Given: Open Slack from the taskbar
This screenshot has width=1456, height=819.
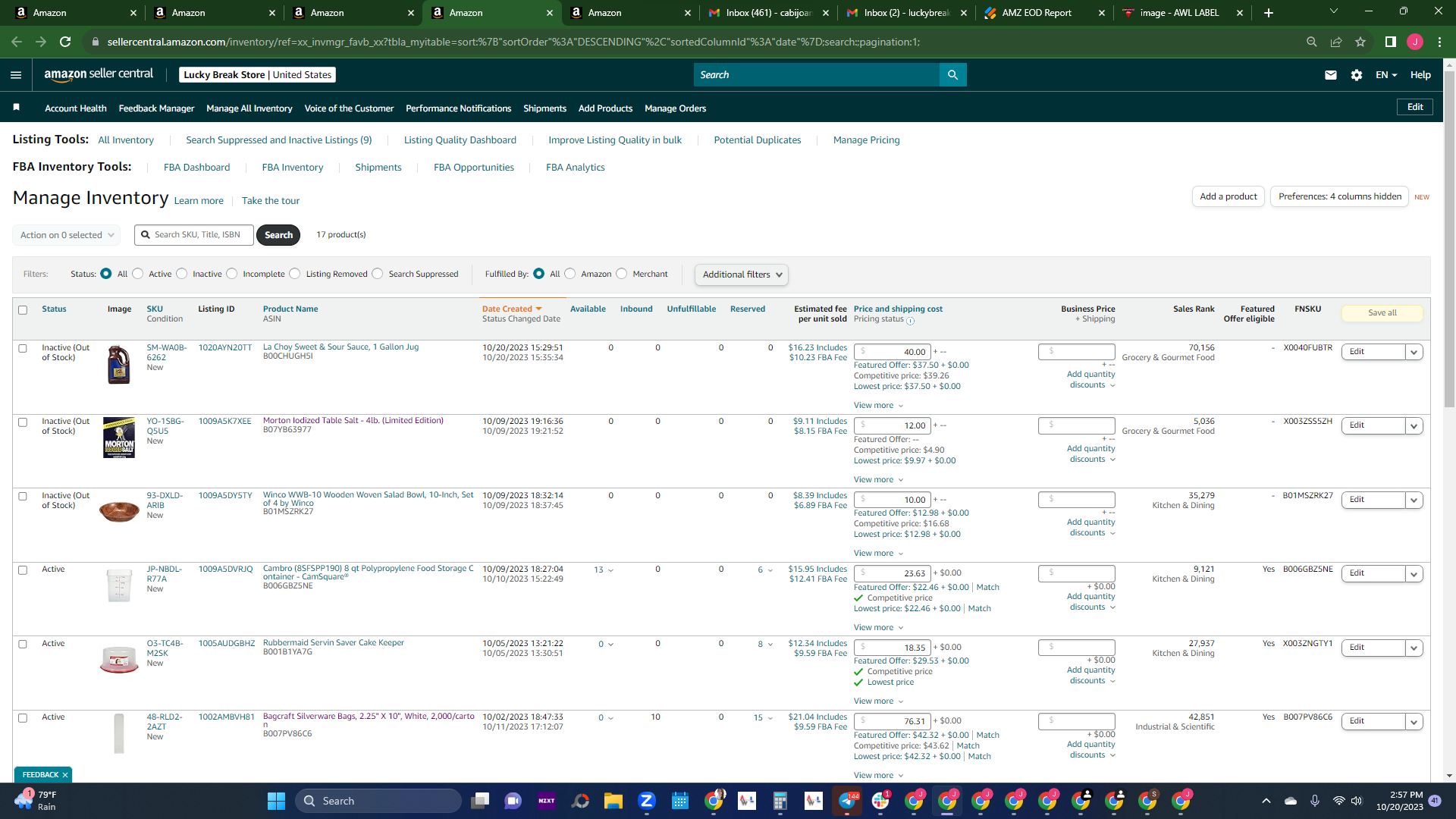Looking at the screenshot, I should [x=880, y=801].
